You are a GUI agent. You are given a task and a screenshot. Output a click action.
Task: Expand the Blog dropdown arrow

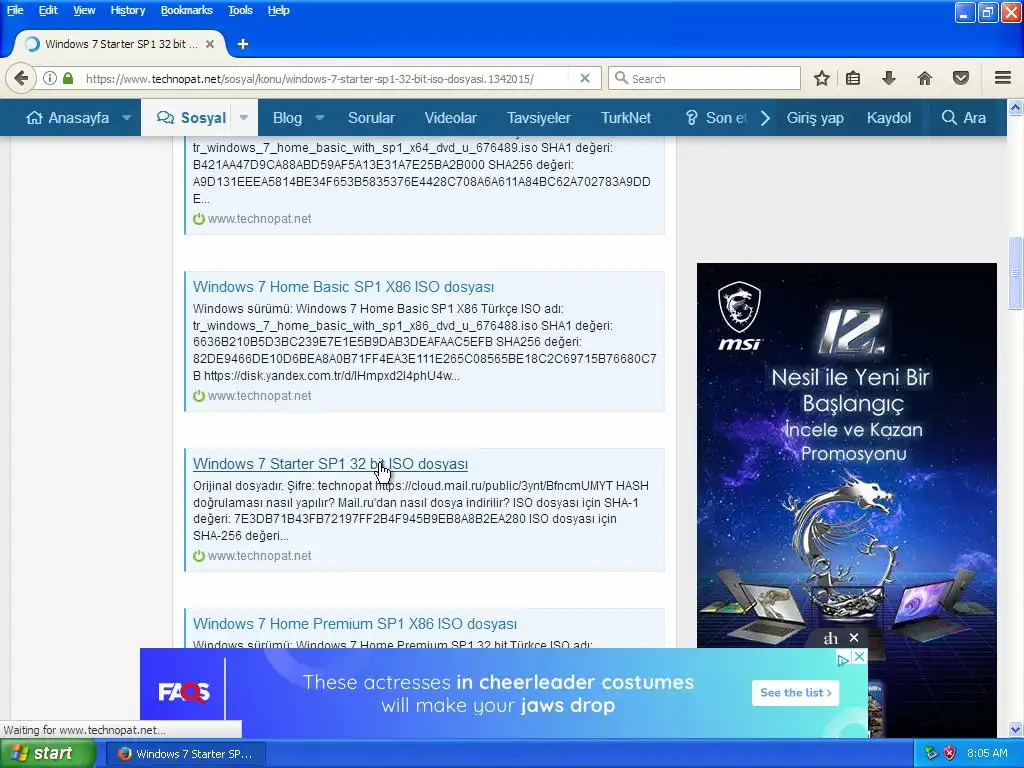[x=319, y=118]
